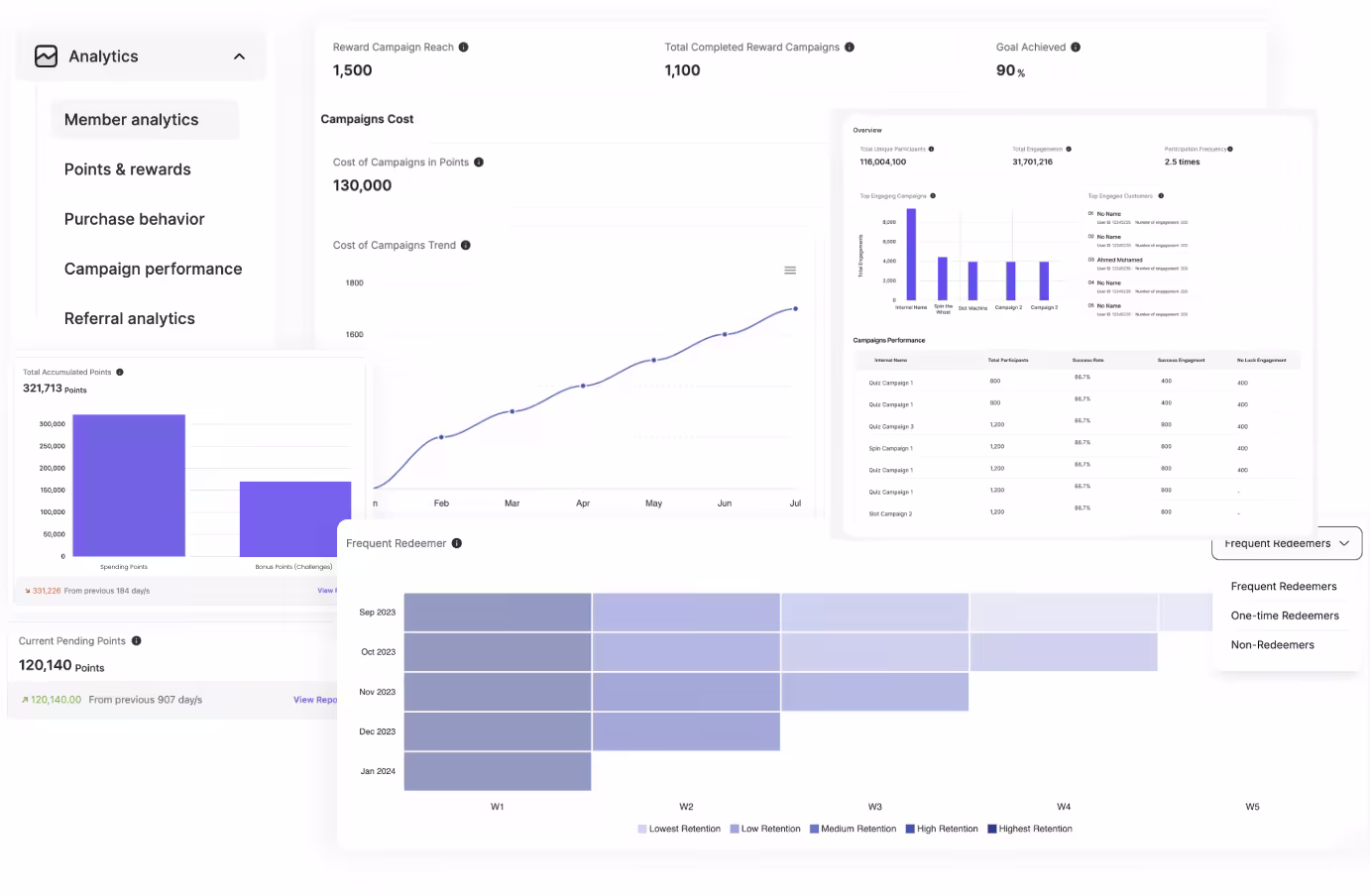The width and height of the screenshot is (1370, 896).
Task: Click Highest Retention legend swatch
Action: click(x=992, y=830)
